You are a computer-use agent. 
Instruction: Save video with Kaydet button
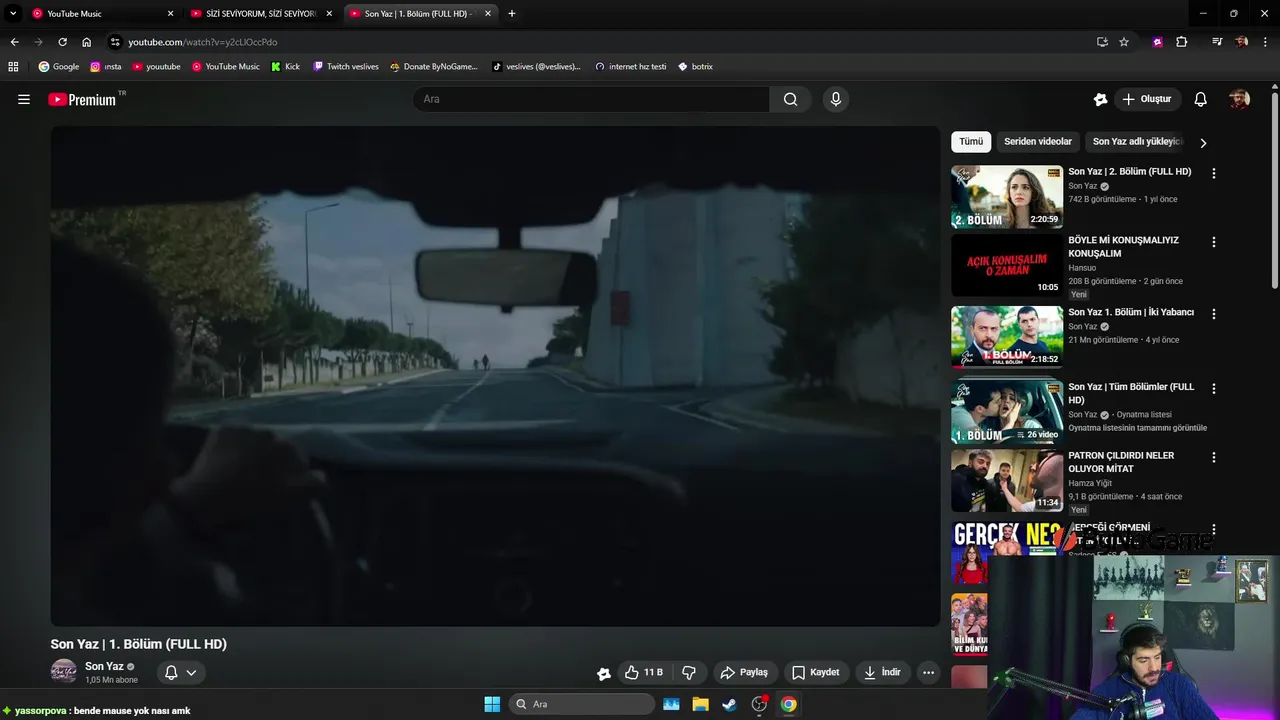pyautogui.click(x=816, y=673)
